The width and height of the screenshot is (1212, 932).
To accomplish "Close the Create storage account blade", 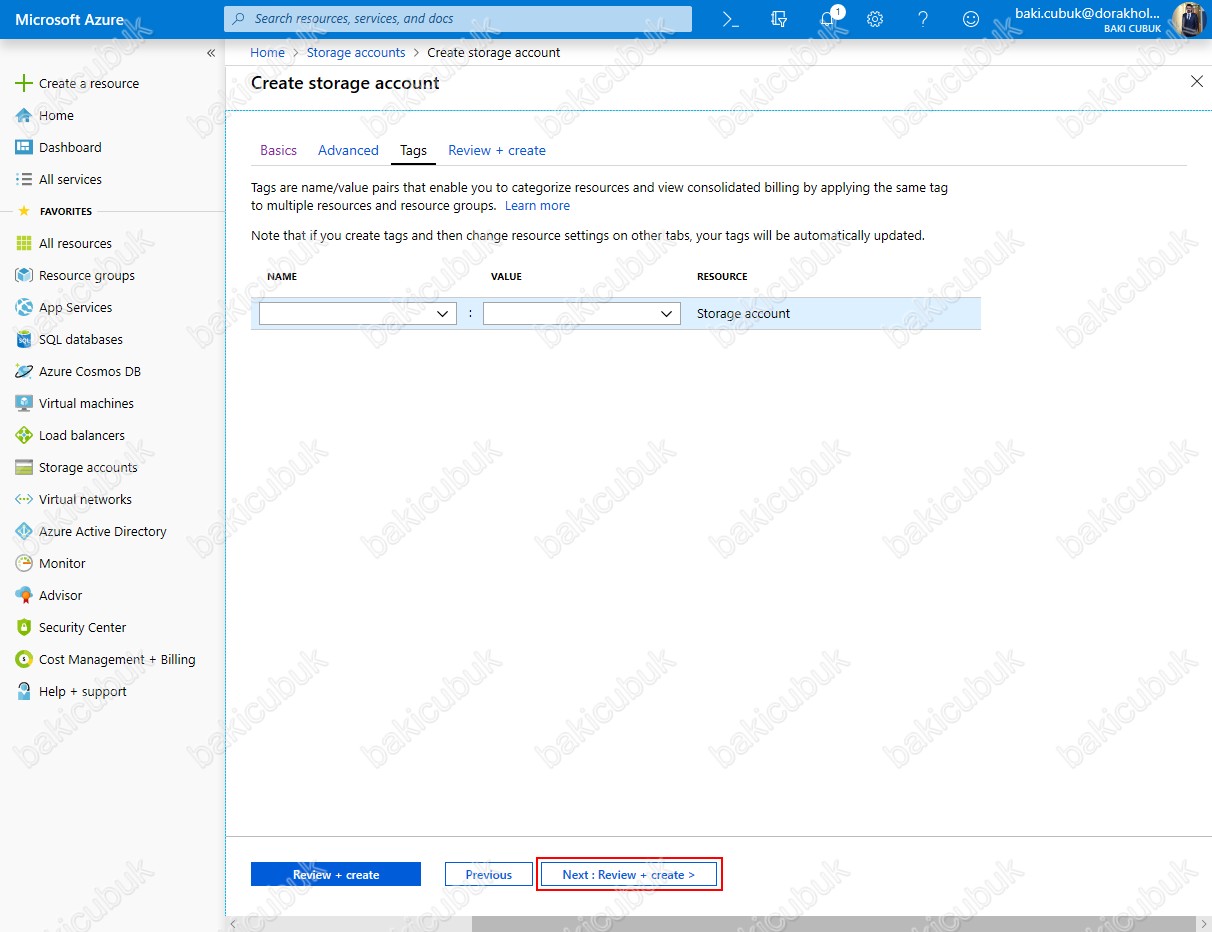I will point(1197,82).
